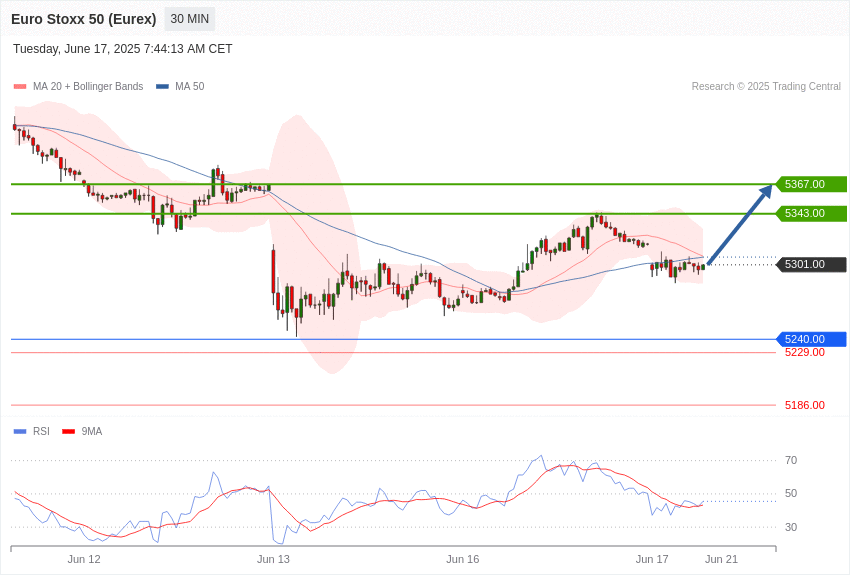850x576 pixels.
Task: Click the Jun 12 date axis label
Action: [x=84, y=559]
